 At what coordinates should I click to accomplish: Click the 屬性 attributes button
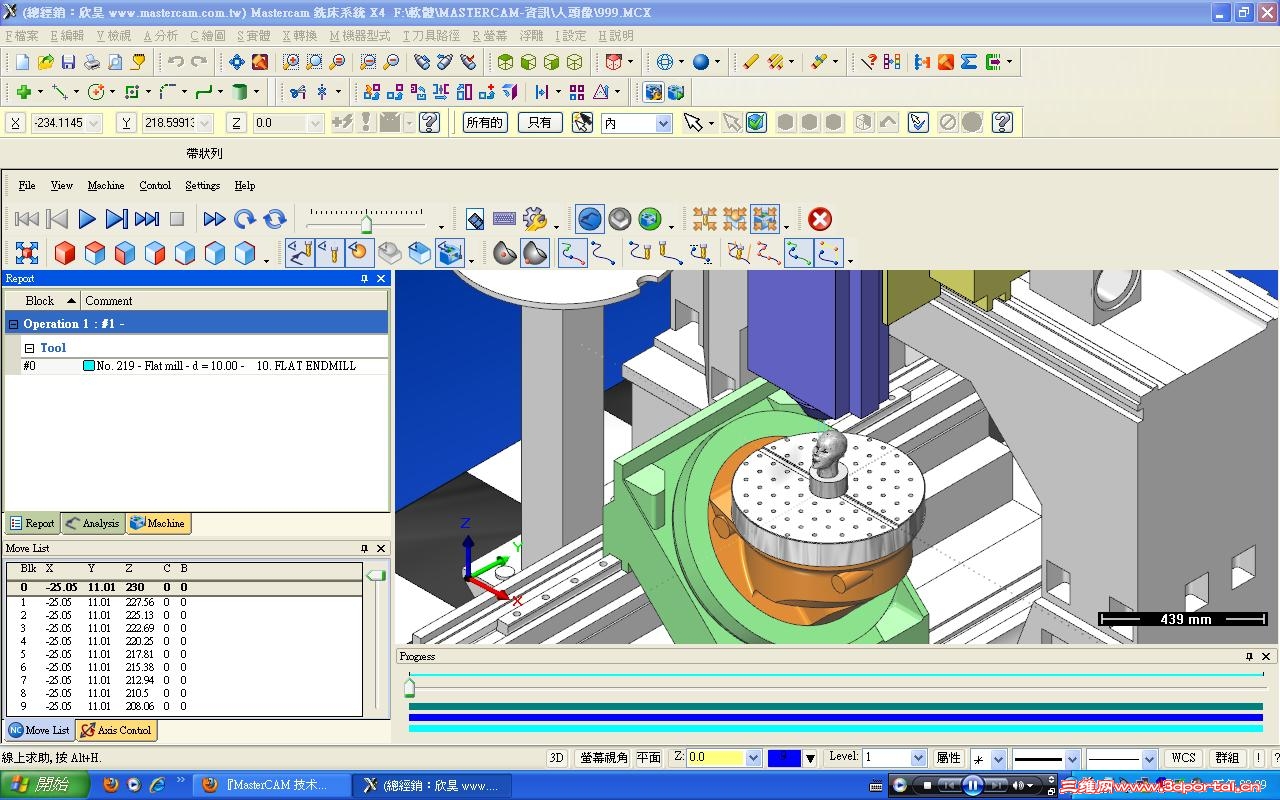(948, 758)
